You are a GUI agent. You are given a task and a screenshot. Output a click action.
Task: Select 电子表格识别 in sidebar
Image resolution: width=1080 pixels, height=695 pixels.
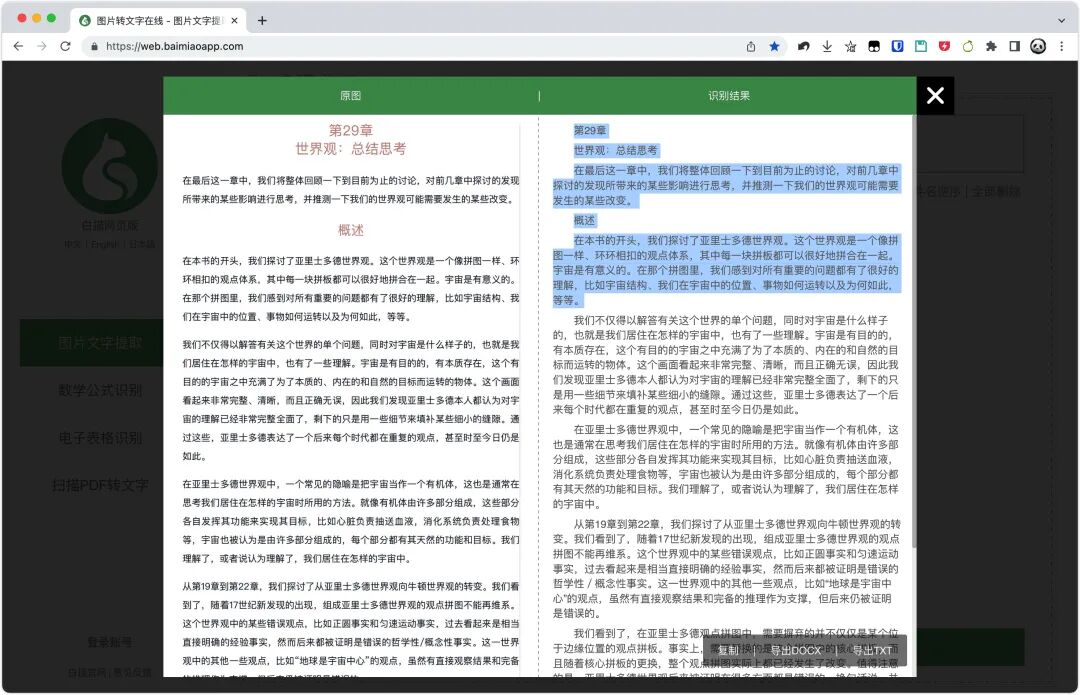100,437
